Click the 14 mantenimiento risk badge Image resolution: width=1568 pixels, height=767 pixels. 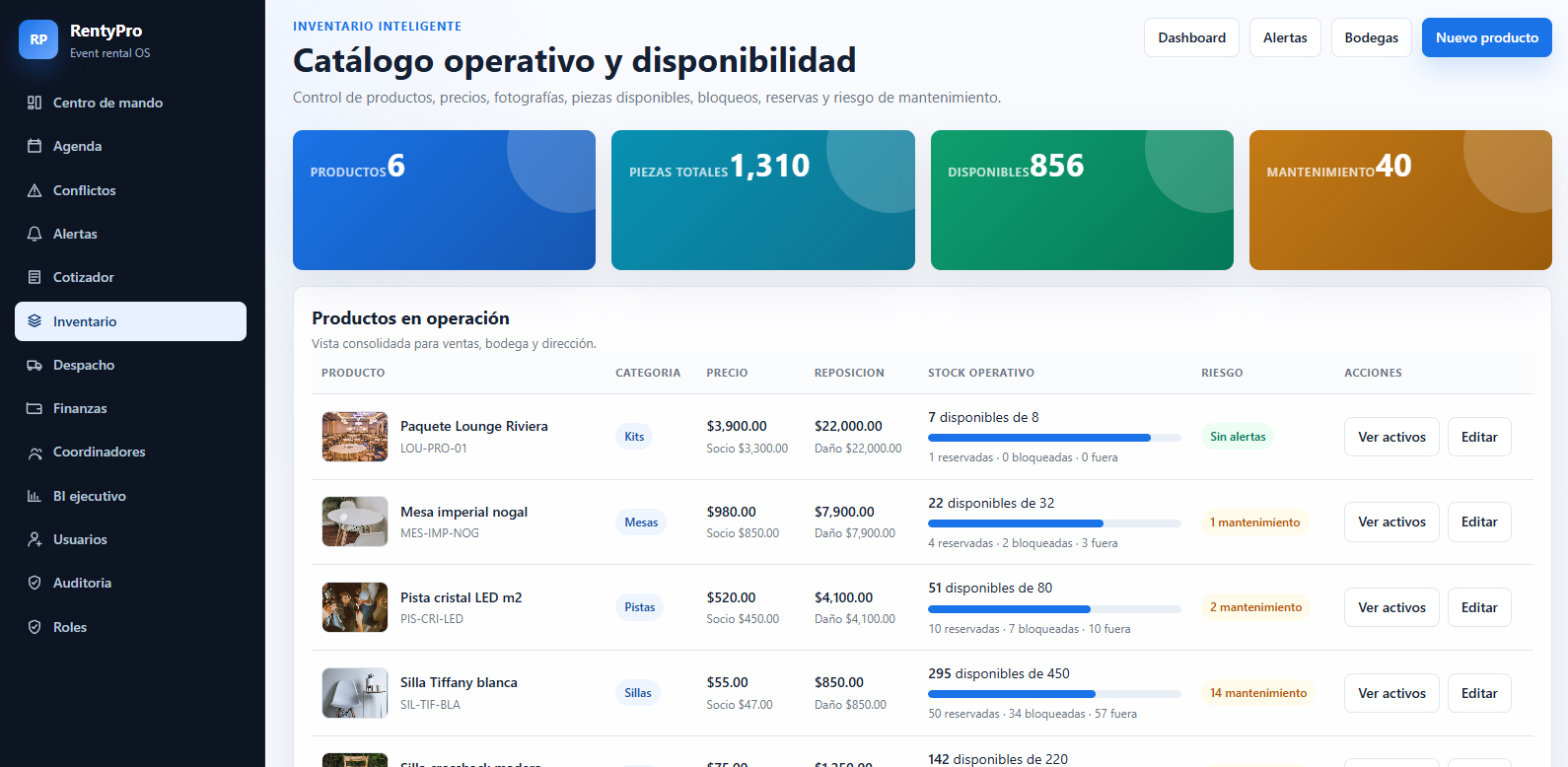coord(1258,693)
